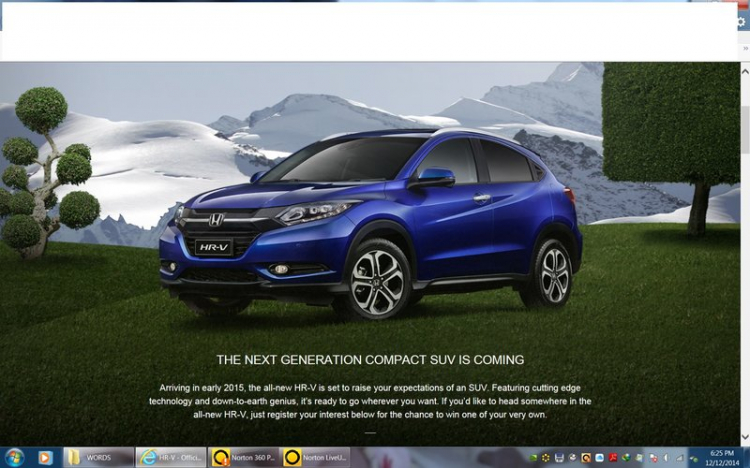Click the scrollbar up arrow
The width and height of the screenshot is (750, 468).
click(745, 71)
